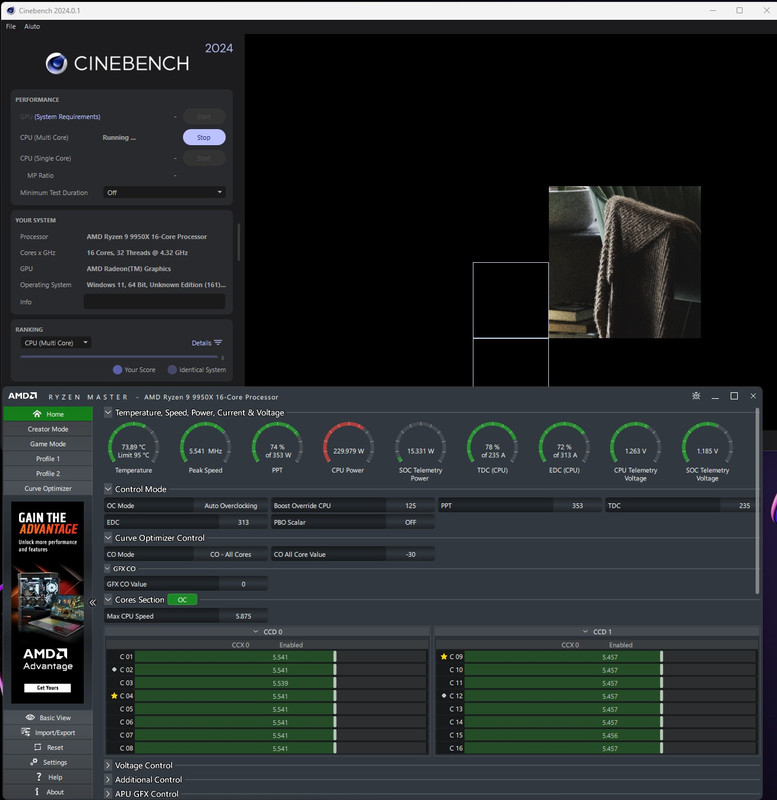Image resolution: width=777 pixels, height=800 pixels.
Task: Collapse the Cores Section chevron
Action: pos(108,599)
